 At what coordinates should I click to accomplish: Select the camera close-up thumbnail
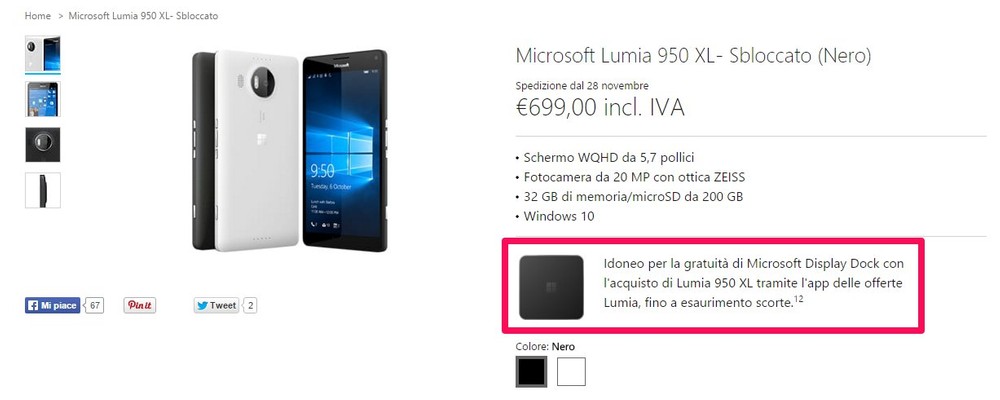click(43, 144)
